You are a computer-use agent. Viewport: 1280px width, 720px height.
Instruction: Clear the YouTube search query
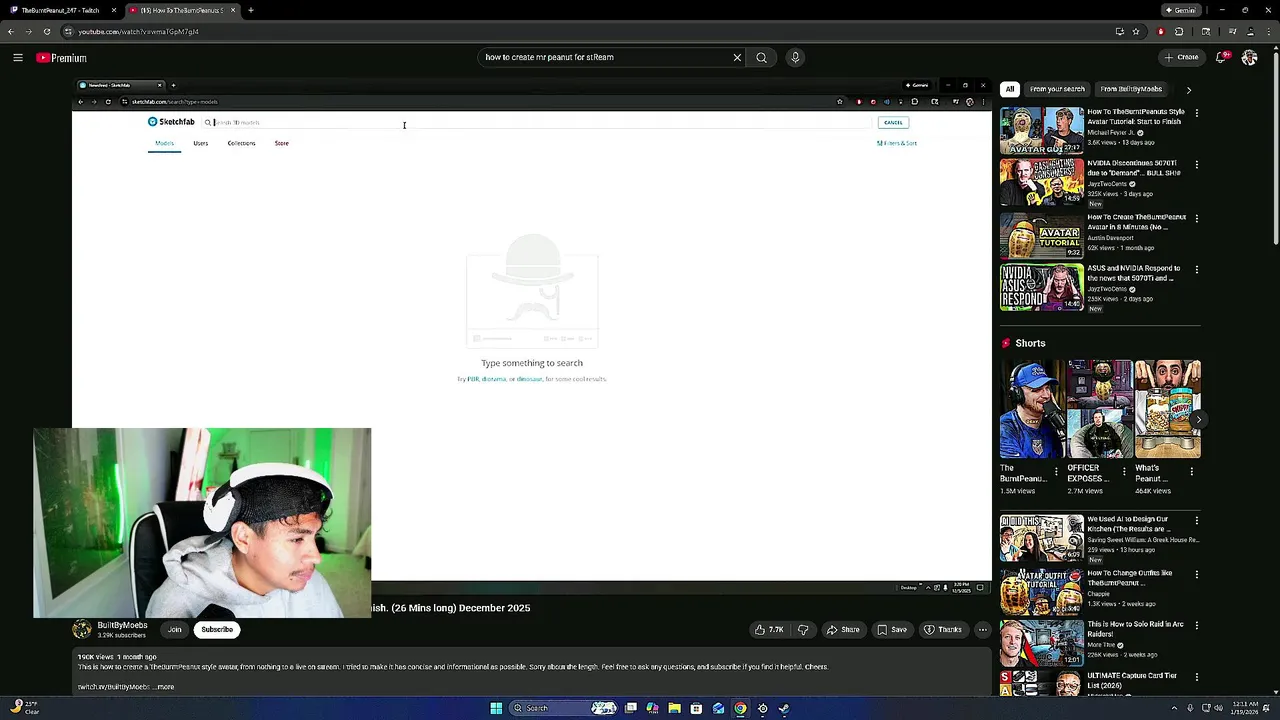(x=737, y=57)
